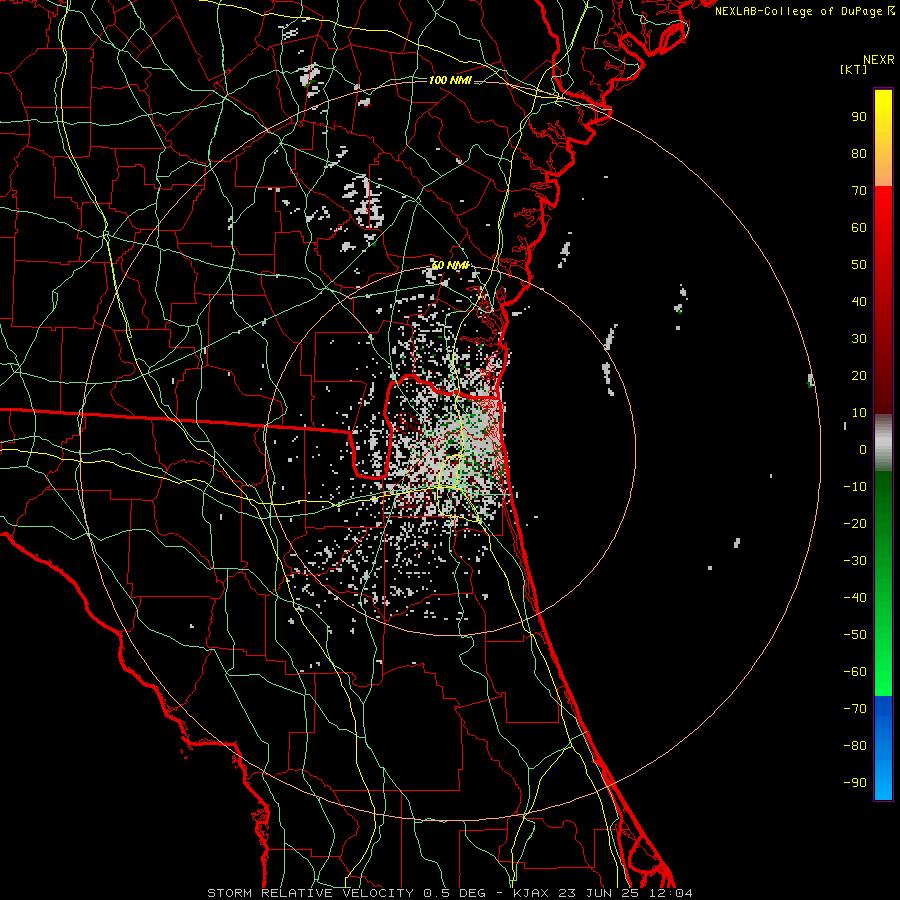The height and width of the screenshot is (900, 900).
Task: Click the -20 value on velocity scale
Action: pos(855,524)
